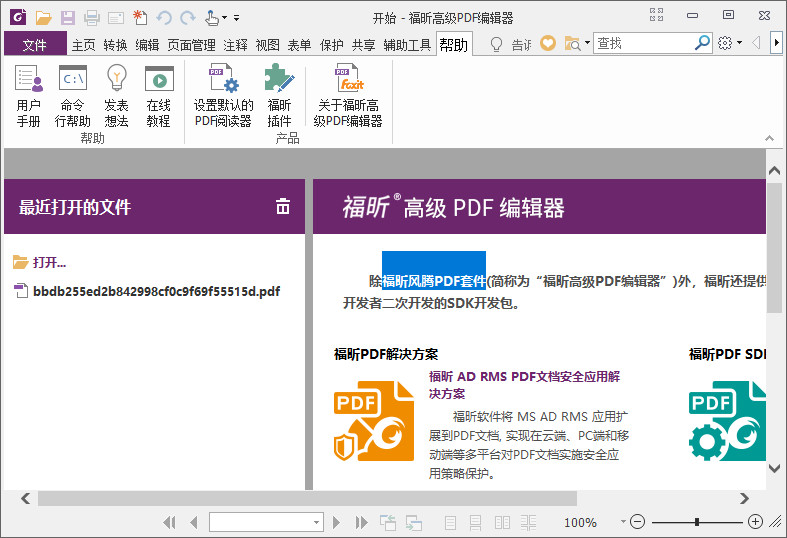Click the 告诉 tell me box with lightbulb

click(511, 44)
